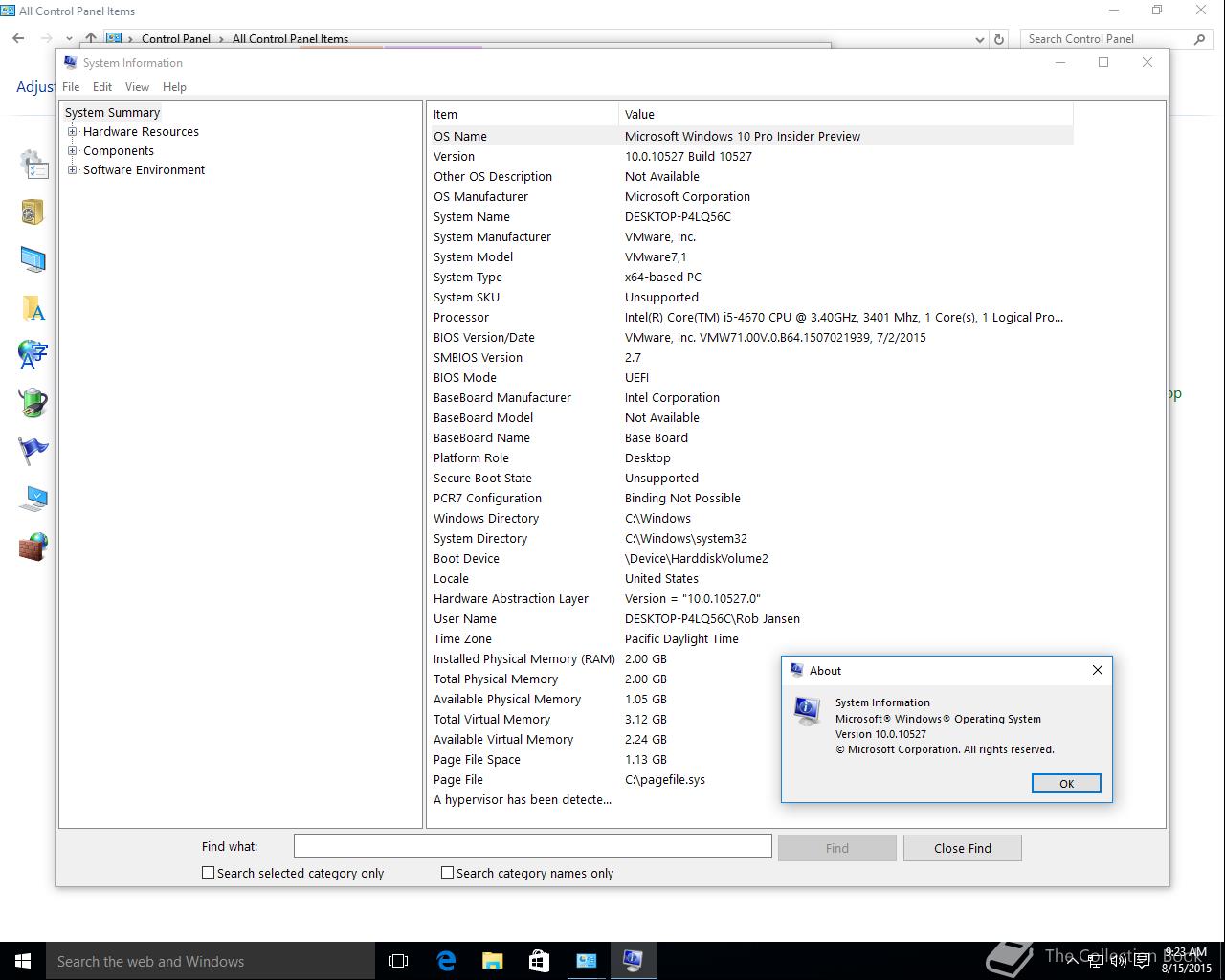1225x980 pixels.
Task: Close the About dialog with X
Action: tap(1098, 670)
